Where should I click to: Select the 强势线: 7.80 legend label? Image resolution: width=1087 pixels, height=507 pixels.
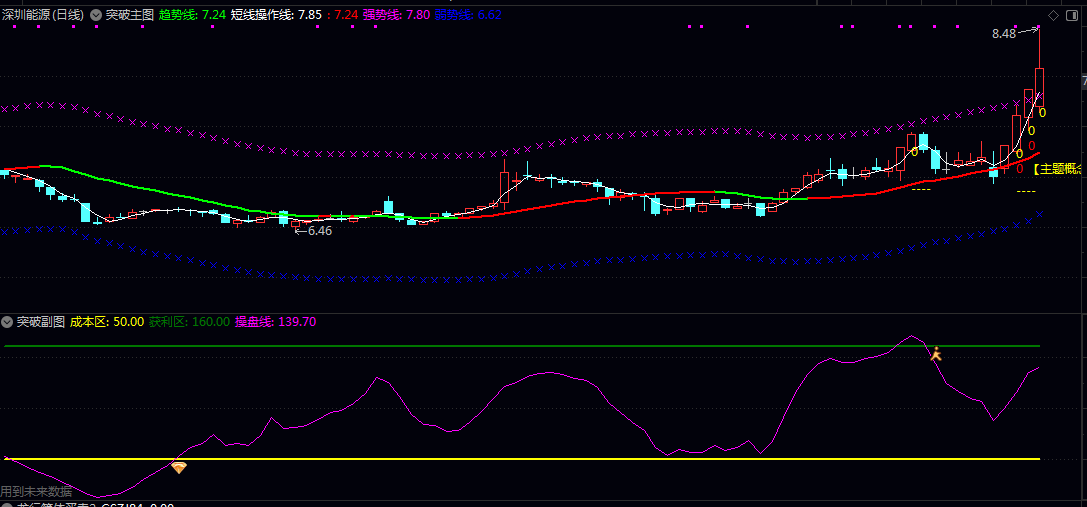click(397, 15)
